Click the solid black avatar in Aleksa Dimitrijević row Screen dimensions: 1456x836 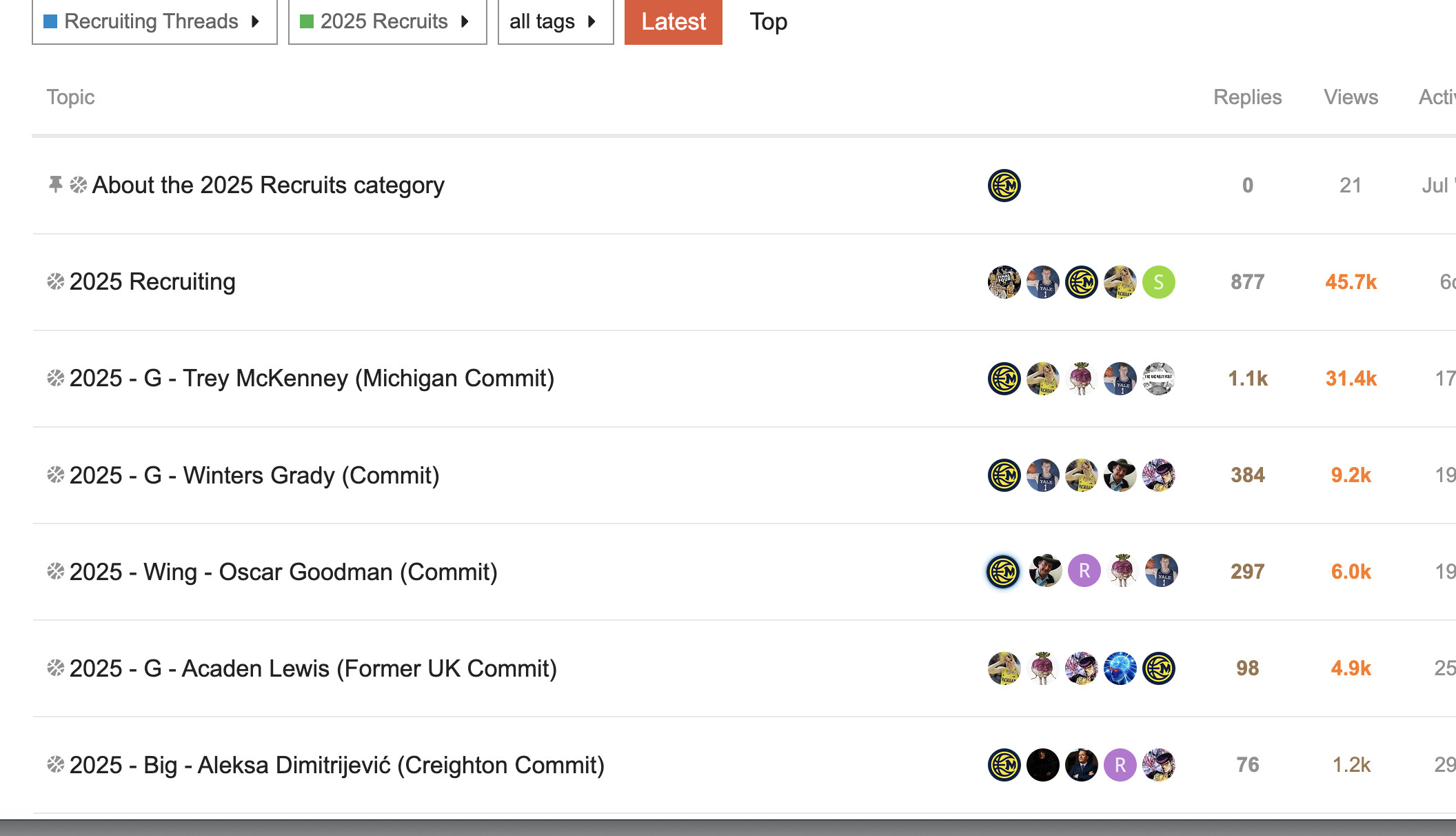pyautogui.click(x=1042, y=765)
